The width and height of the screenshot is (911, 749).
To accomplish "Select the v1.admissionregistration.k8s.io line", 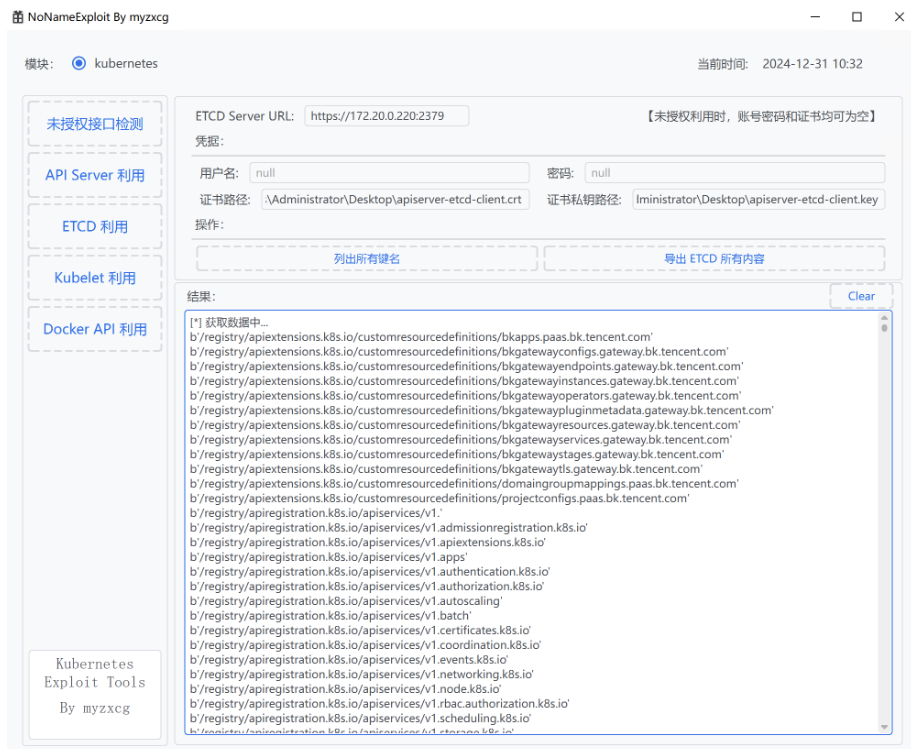I will (x=389, y=528).
